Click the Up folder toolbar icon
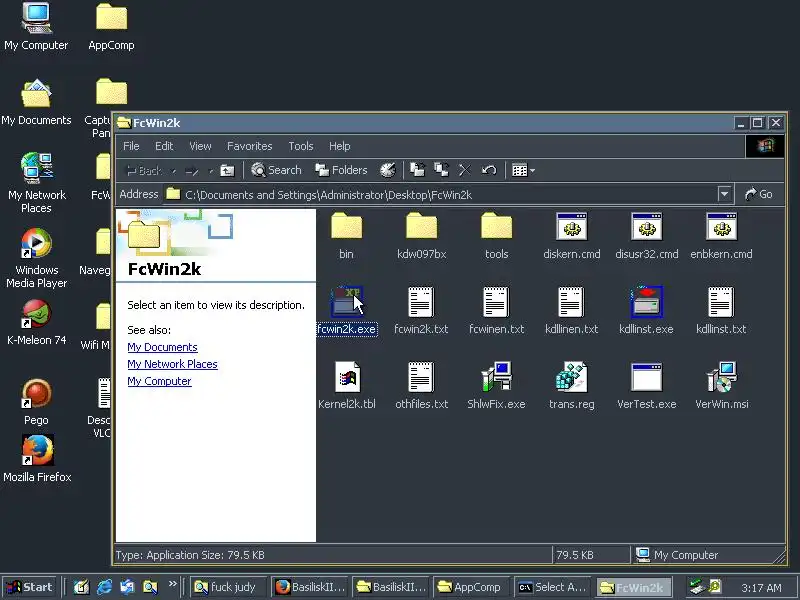The height and width of the screenshot is (600, 800). coord(227,170)
